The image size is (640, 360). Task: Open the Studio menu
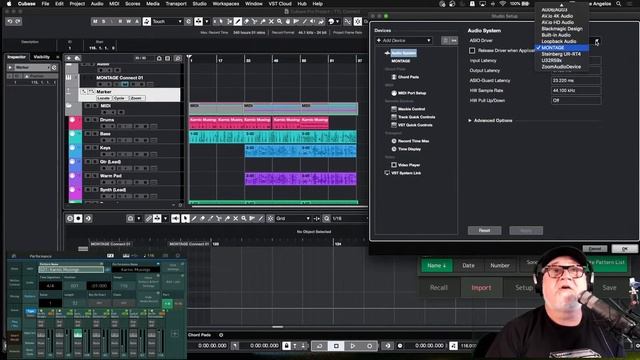pyautogui.click(x=199, y=4)
